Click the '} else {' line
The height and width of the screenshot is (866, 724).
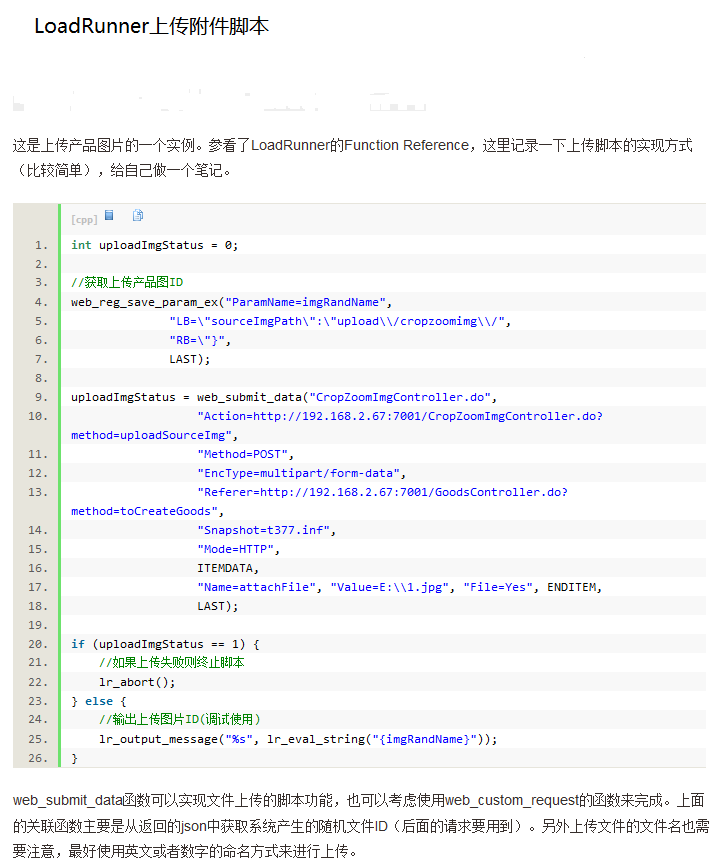pos(99,701)
